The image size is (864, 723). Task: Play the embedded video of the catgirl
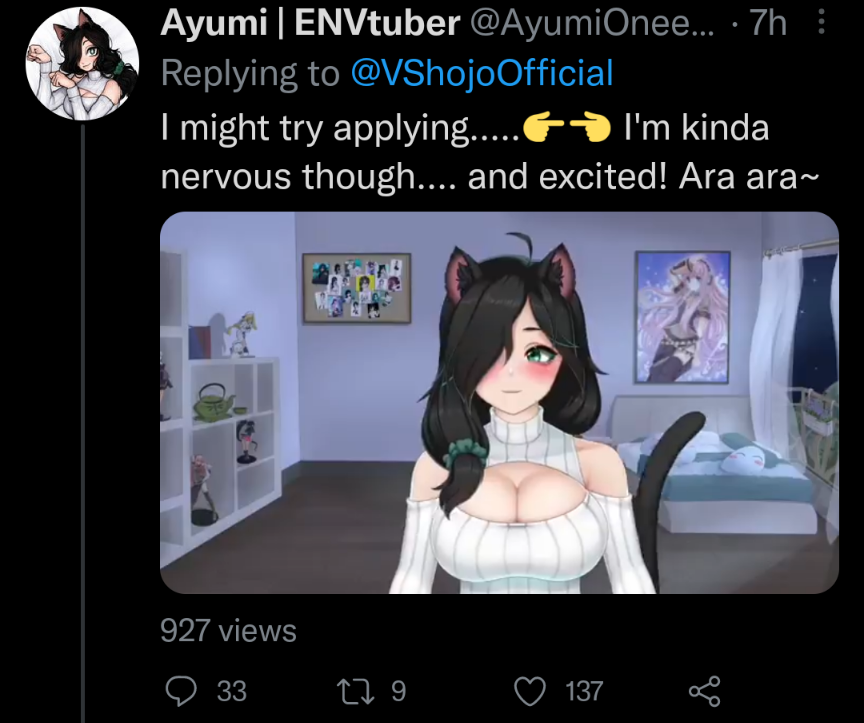point(499,403)
